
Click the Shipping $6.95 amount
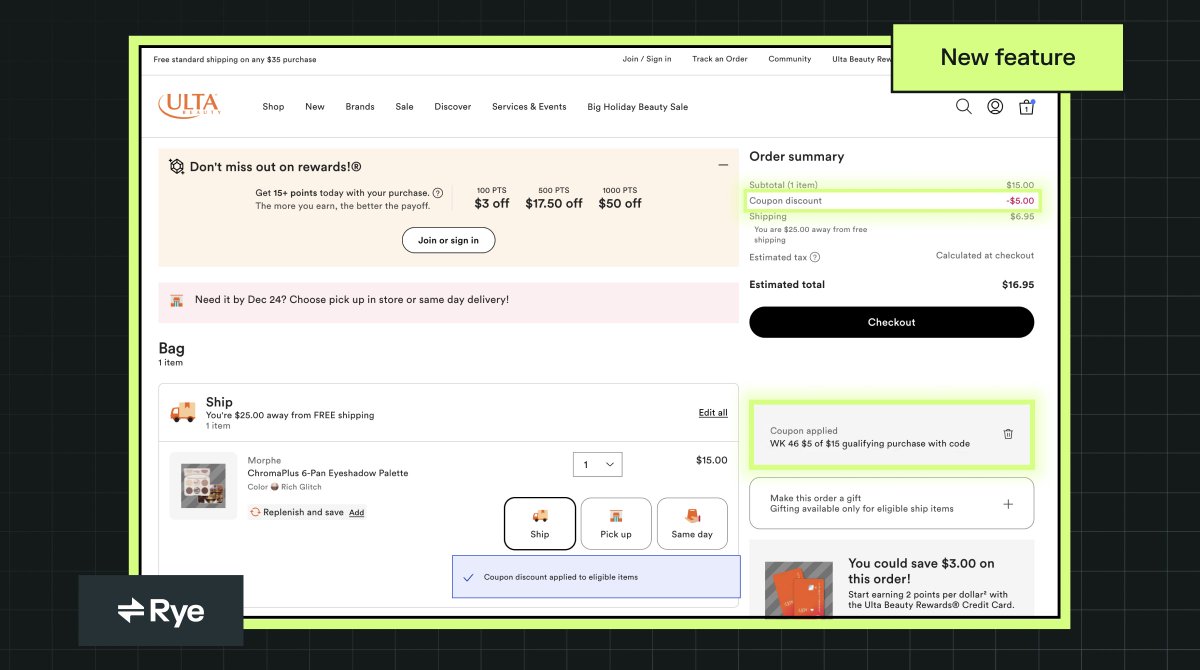1022,216
